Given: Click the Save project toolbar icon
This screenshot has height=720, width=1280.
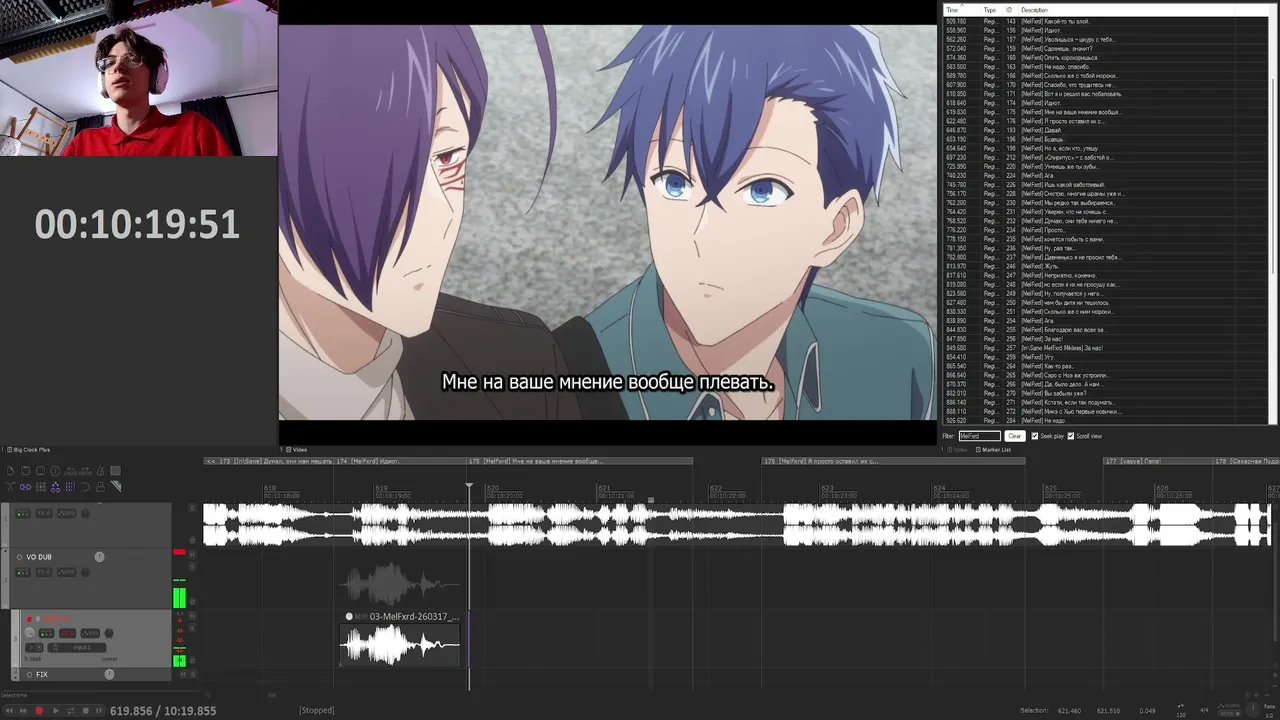Looking at the screenshot, I should pyautogui.click(x=40, y=471).
